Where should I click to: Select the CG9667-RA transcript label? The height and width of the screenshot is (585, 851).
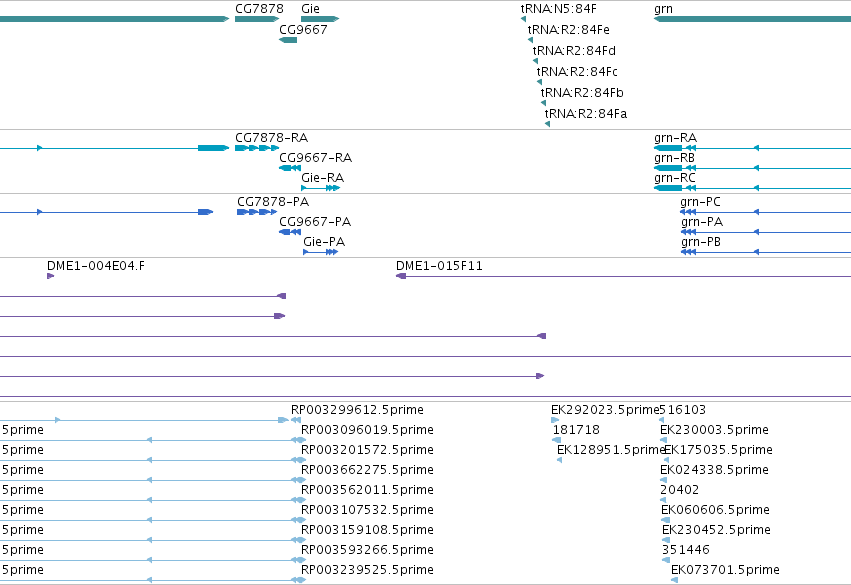pyautogui.click(x=315, y=158)
